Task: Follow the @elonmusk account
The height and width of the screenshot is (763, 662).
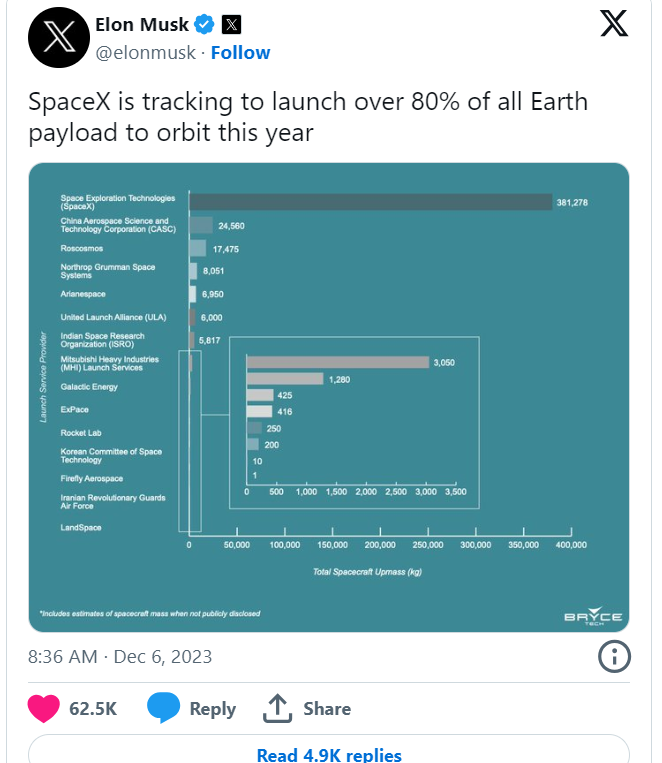Action: click(x=240, y=53)
